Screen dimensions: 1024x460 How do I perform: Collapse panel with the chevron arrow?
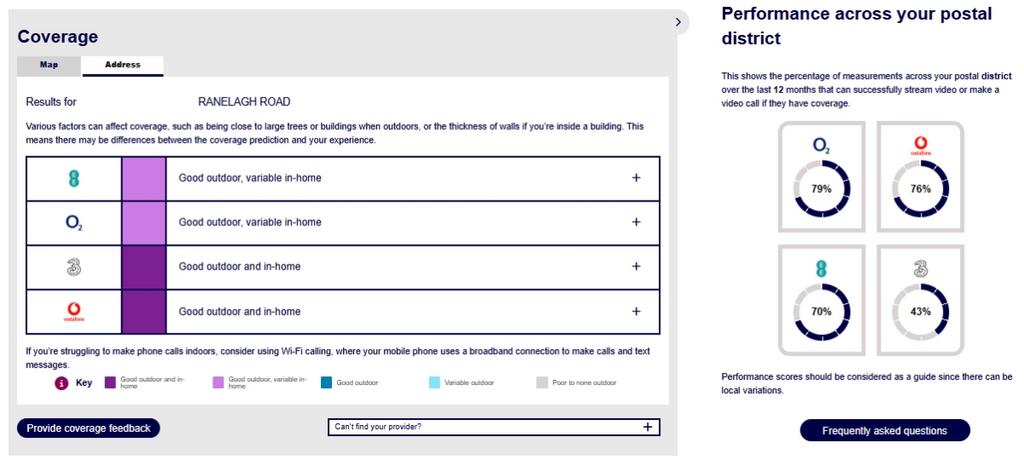[x=679, y=22]
